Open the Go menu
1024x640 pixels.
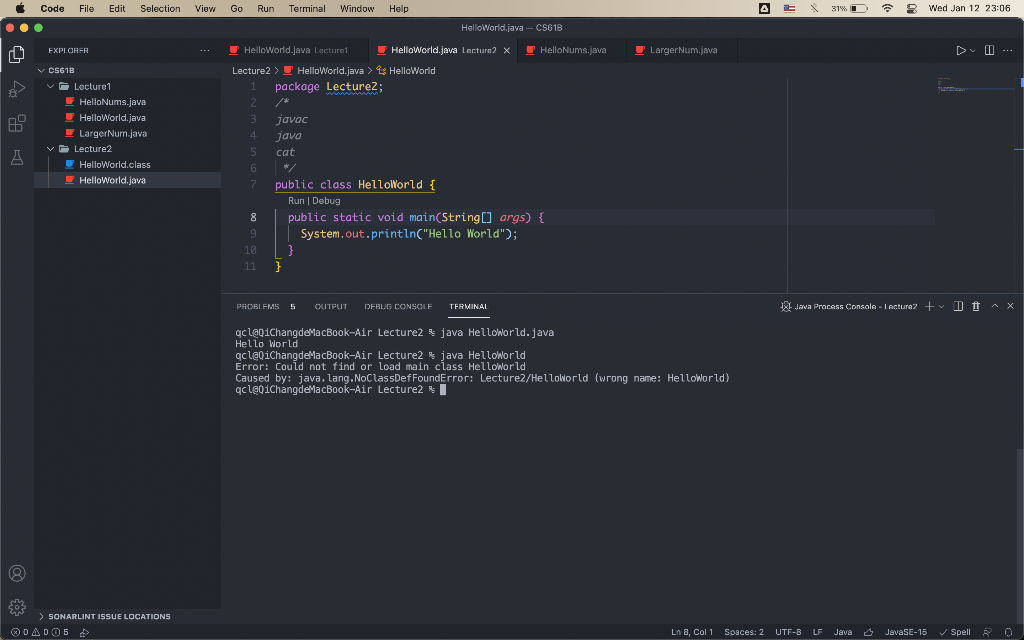[x=236, y=8]
